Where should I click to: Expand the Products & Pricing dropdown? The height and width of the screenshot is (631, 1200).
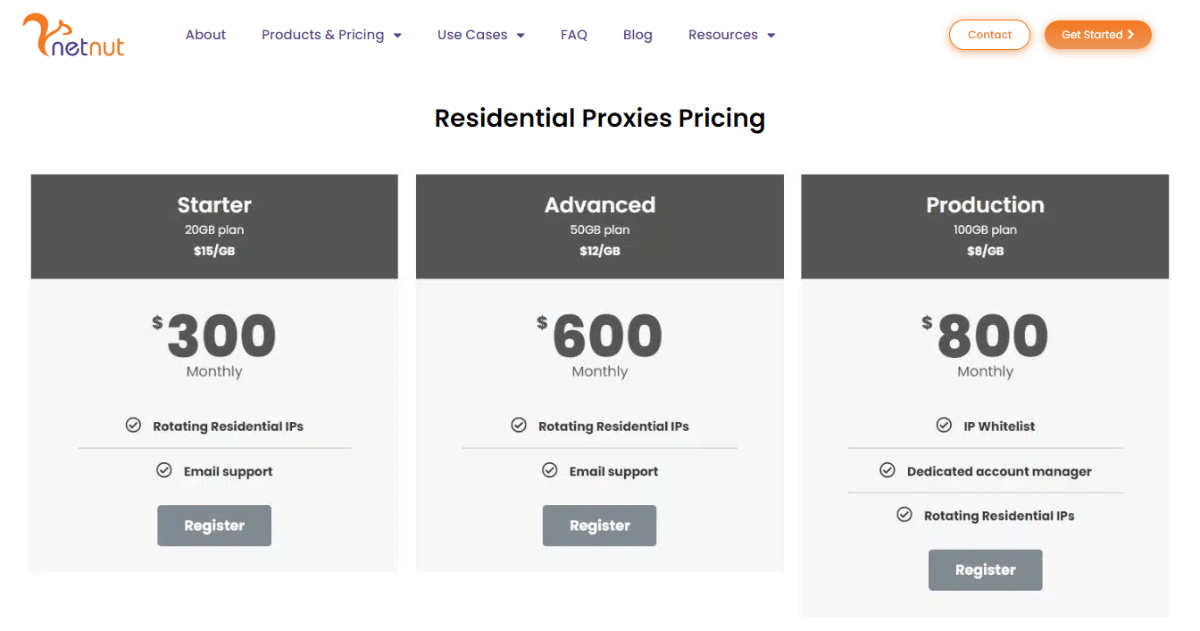click(397, 36)
